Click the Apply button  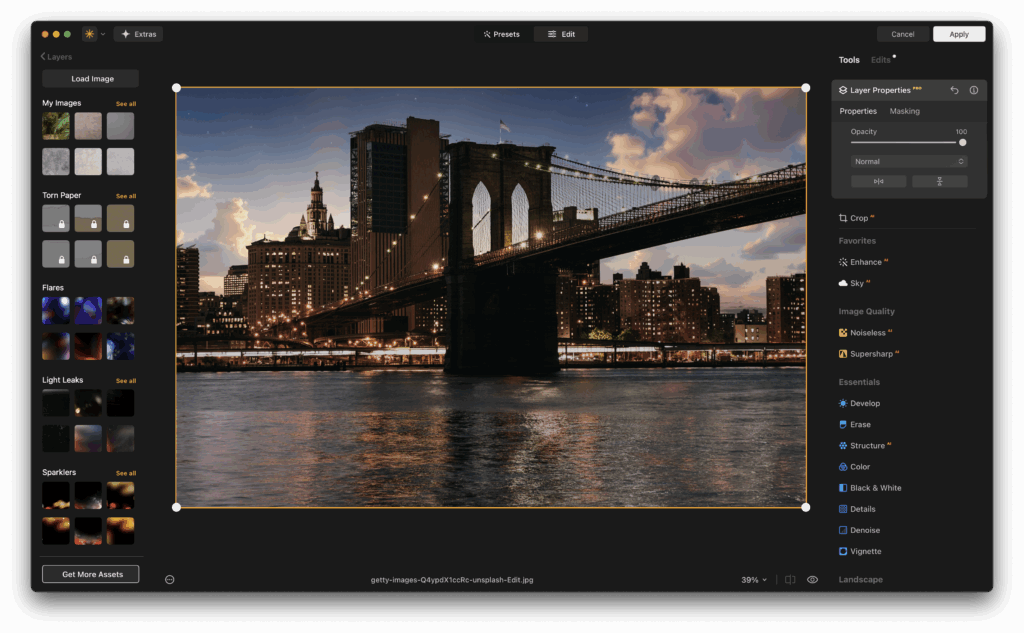(x=958, y=34)
